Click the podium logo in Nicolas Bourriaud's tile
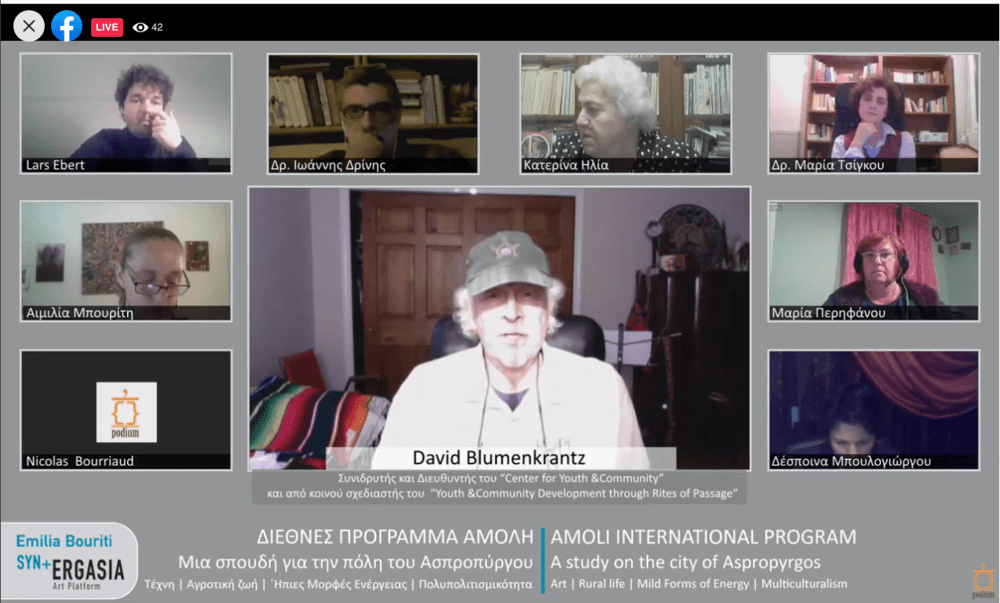 click(126, 411)
